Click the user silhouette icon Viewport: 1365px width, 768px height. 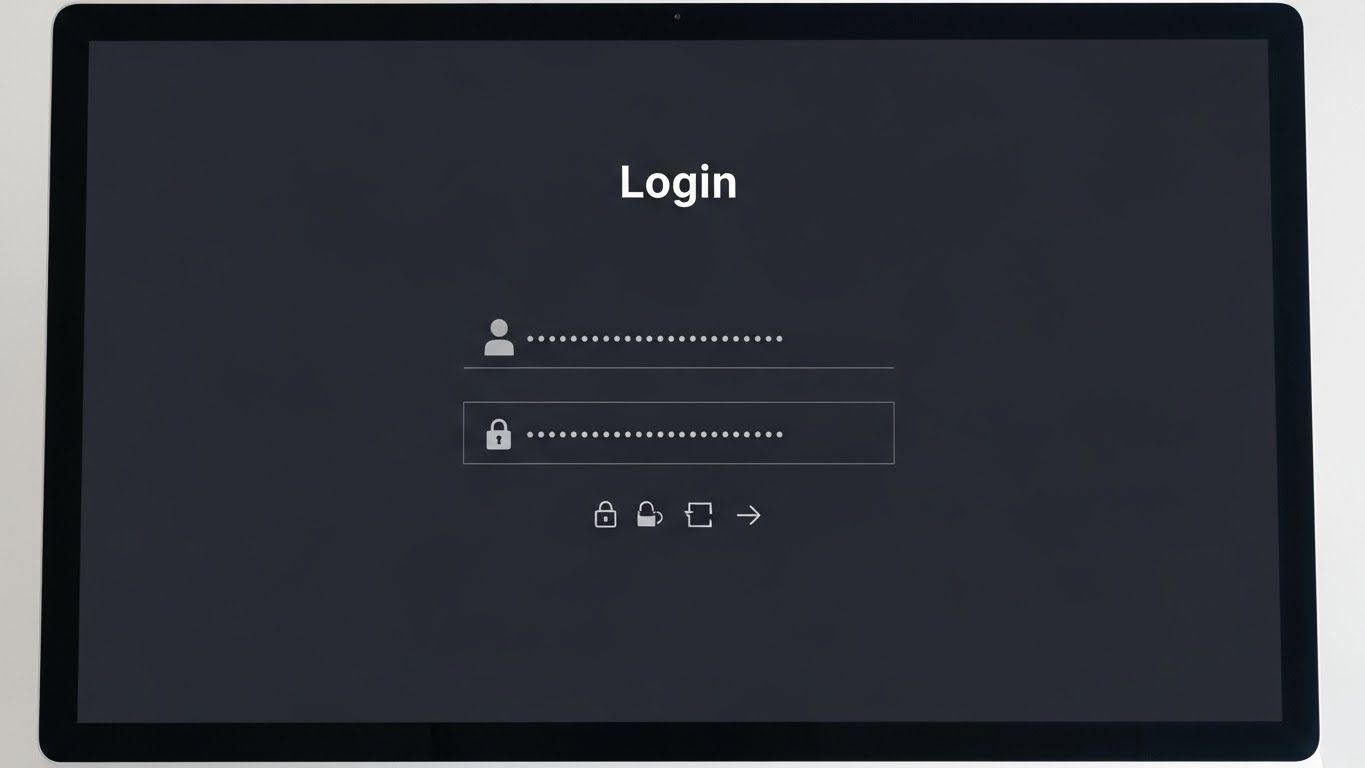499,338
